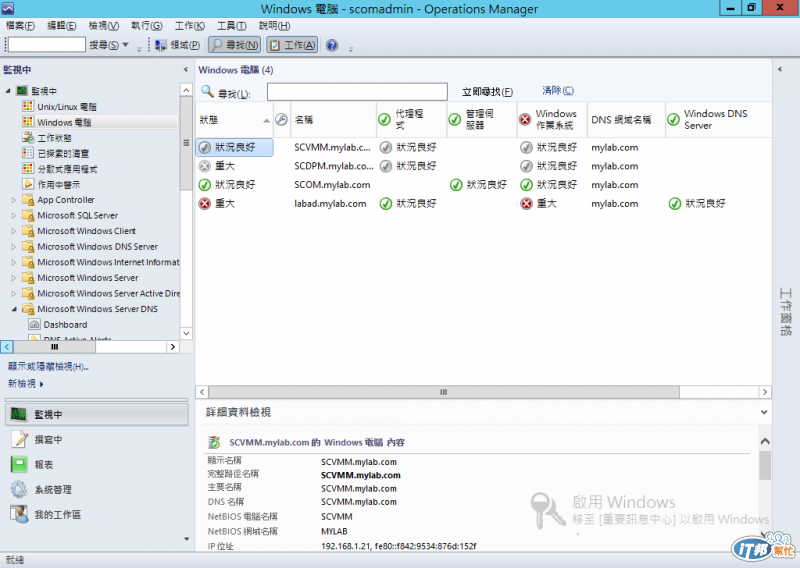Open 作用中警示 active alerts icon
This screenshot has height=568, width=800.
click(28, 184)
